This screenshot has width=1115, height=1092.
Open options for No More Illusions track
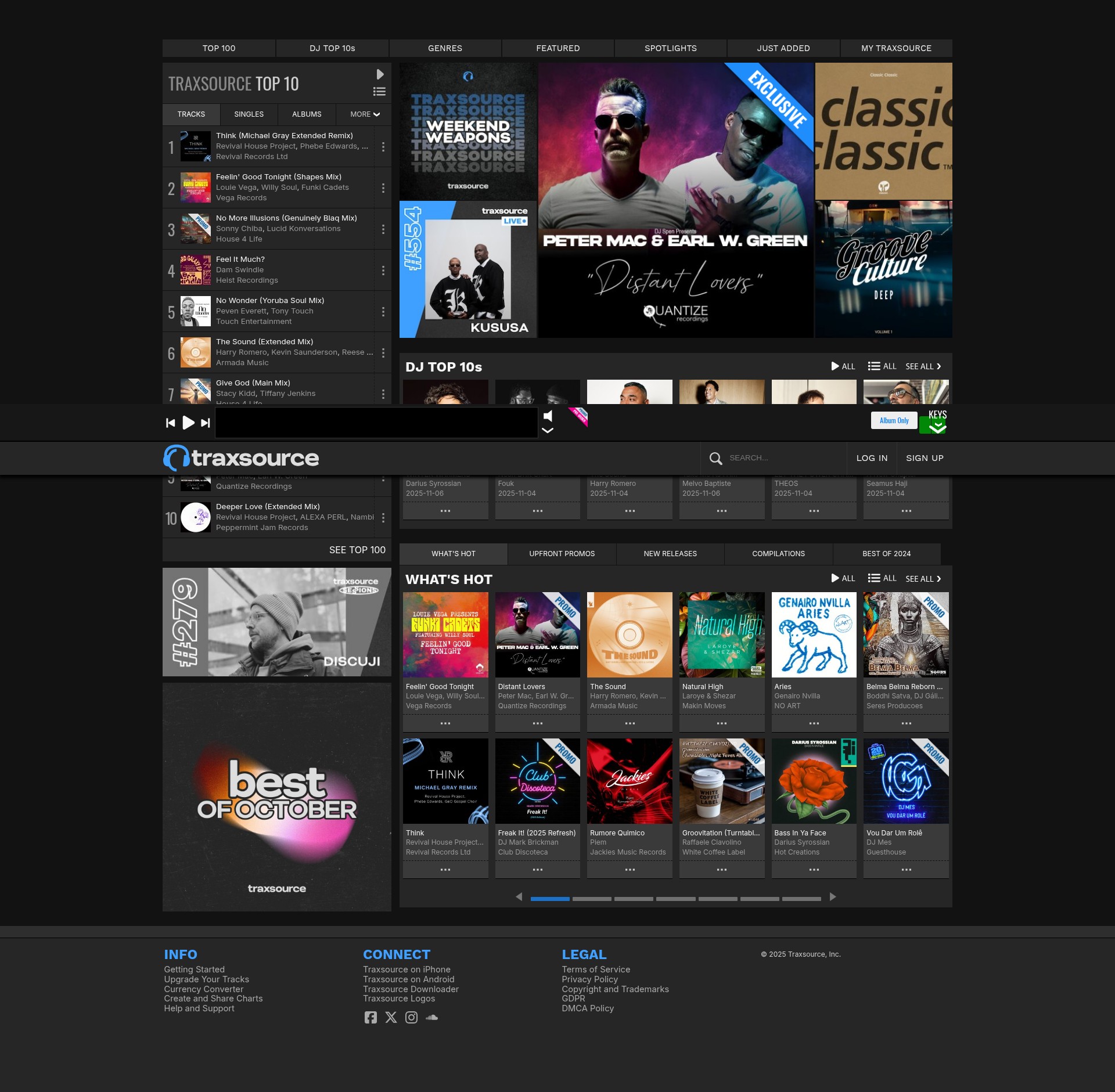pos(383,229)
